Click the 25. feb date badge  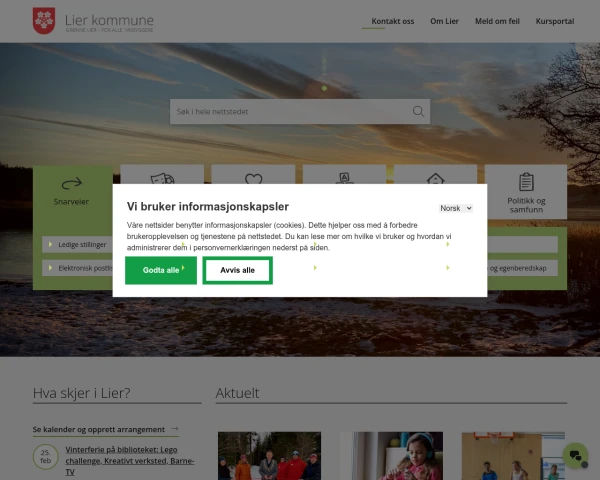pyautogui.click(x=46, y=457)
